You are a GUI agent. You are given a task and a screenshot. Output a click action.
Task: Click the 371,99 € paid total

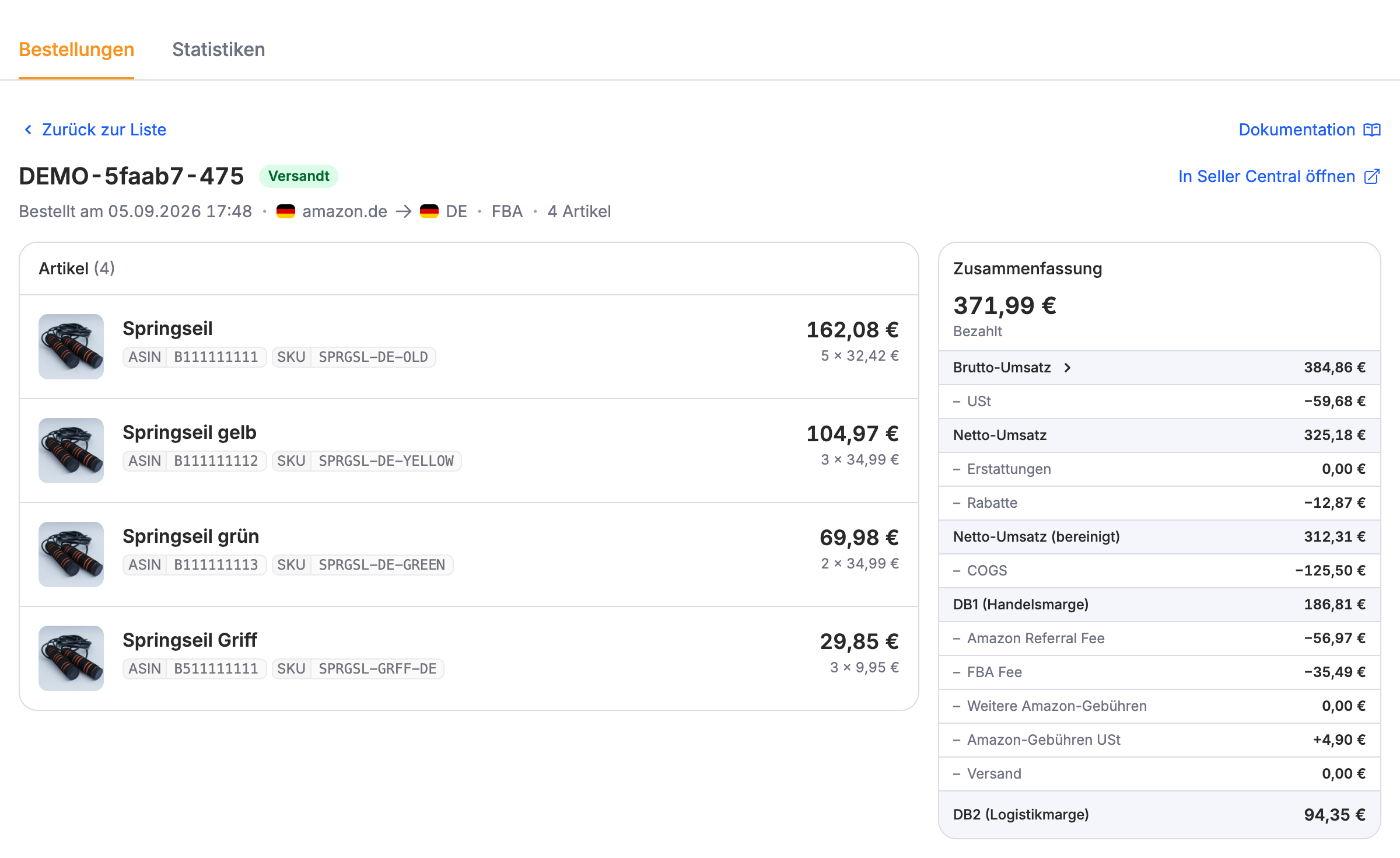[1005, 305]
